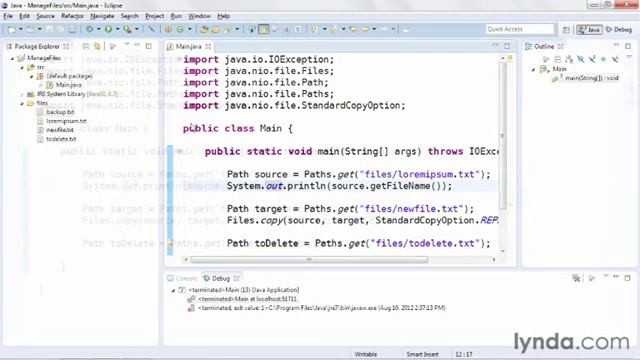Viewport: 640px width, 360px height.
Task: Click the green Run toolbar icon
Action: tap(109, 29)
